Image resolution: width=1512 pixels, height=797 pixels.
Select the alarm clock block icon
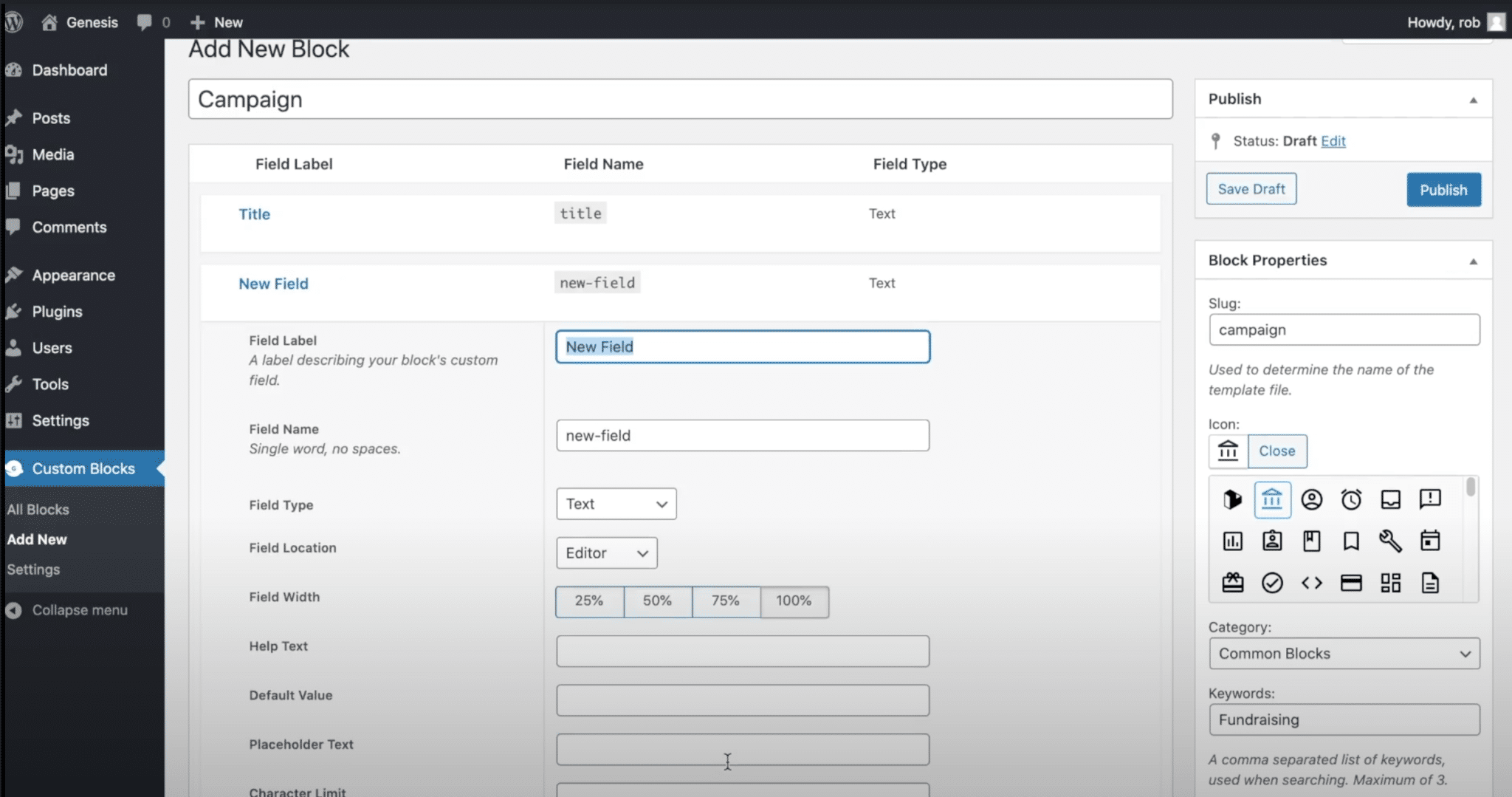pos(1353,499)
